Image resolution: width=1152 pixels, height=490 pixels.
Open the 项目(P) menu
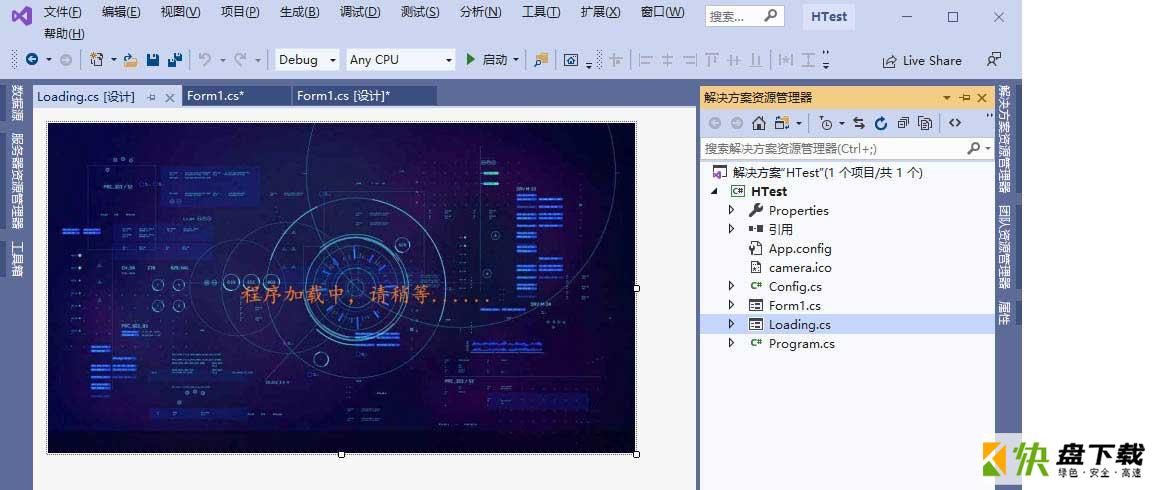240,12
